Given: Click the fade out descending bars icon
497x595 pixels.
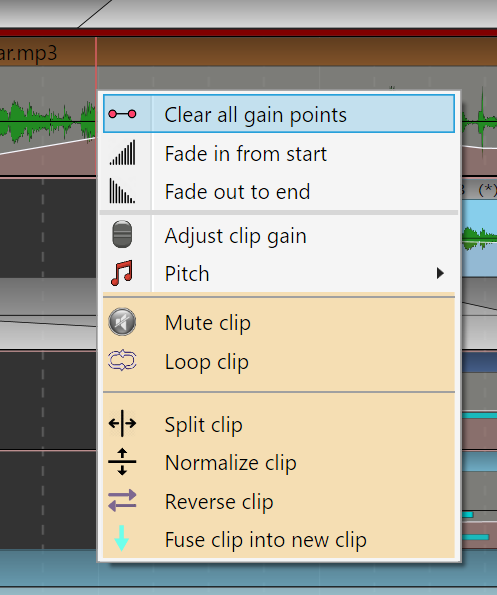Looking at the screenshot, I should [122, 191].
